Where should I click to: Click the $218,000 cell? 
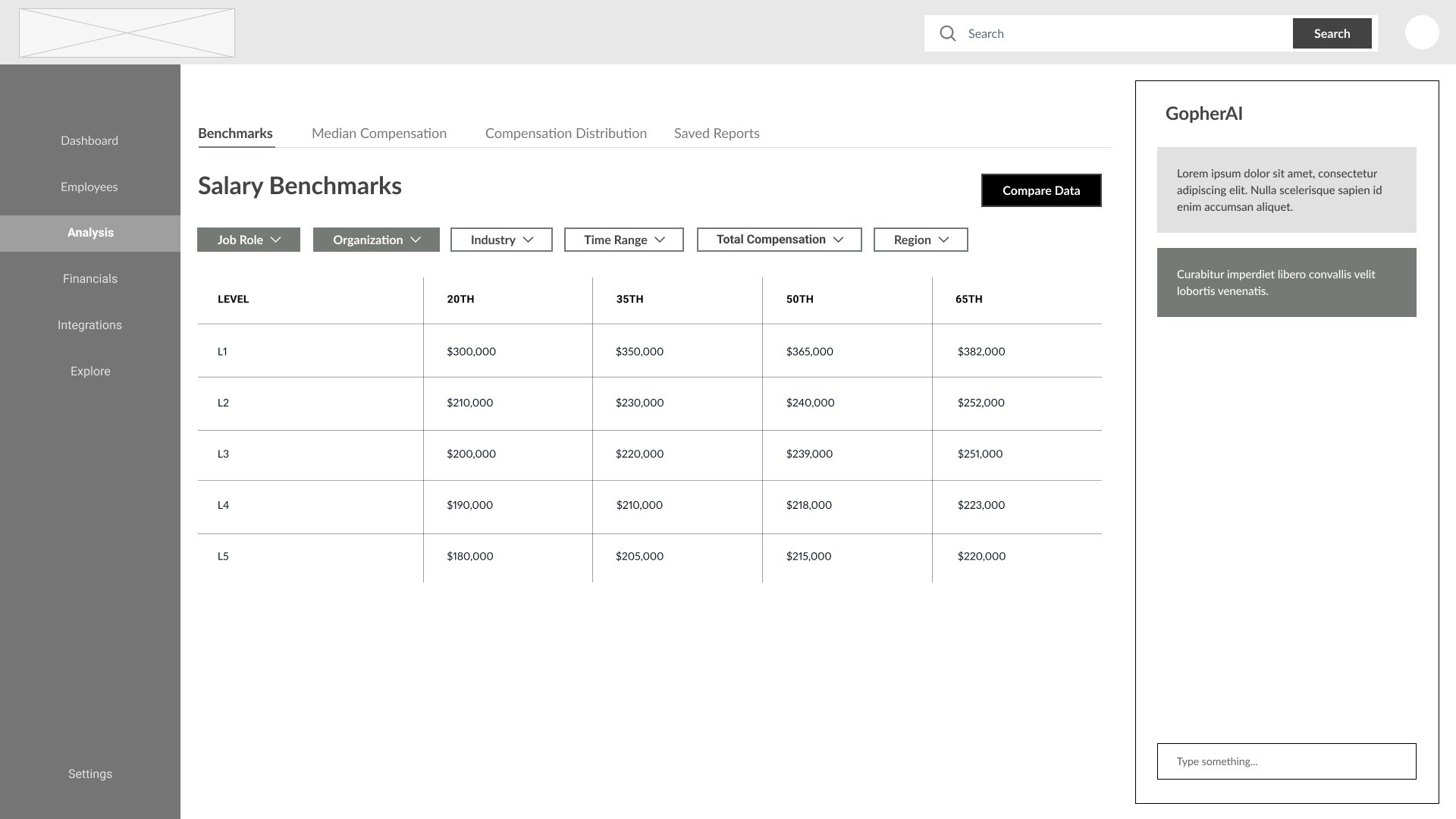[808, 505]
